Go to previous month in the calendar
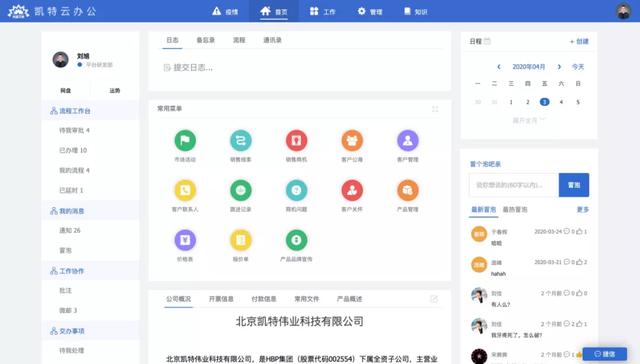Image resolution: width=640 pixels, height=364 pixels. (x=499, y=67)
